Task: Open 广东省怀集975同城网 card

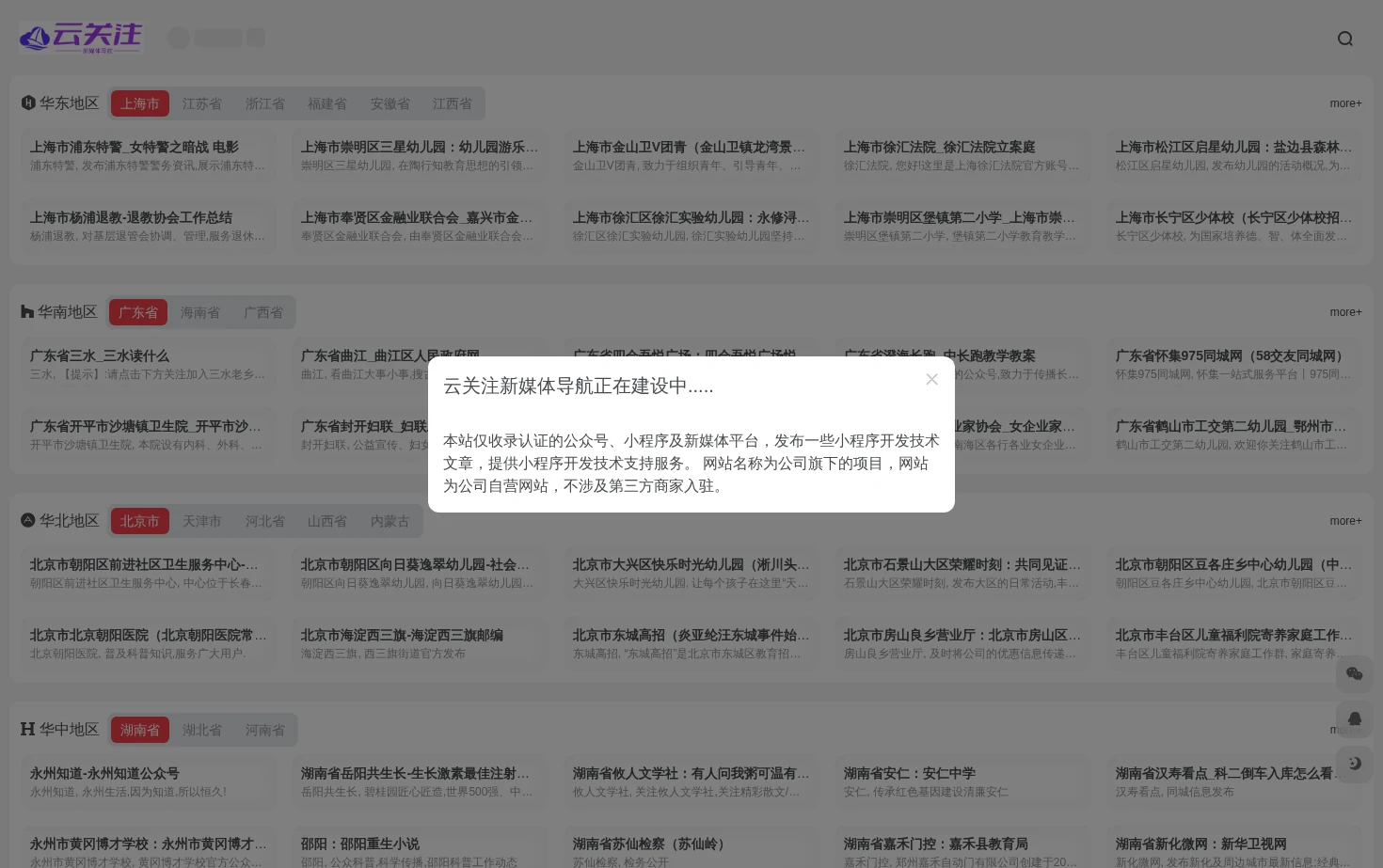Action: click(1234, 365)
